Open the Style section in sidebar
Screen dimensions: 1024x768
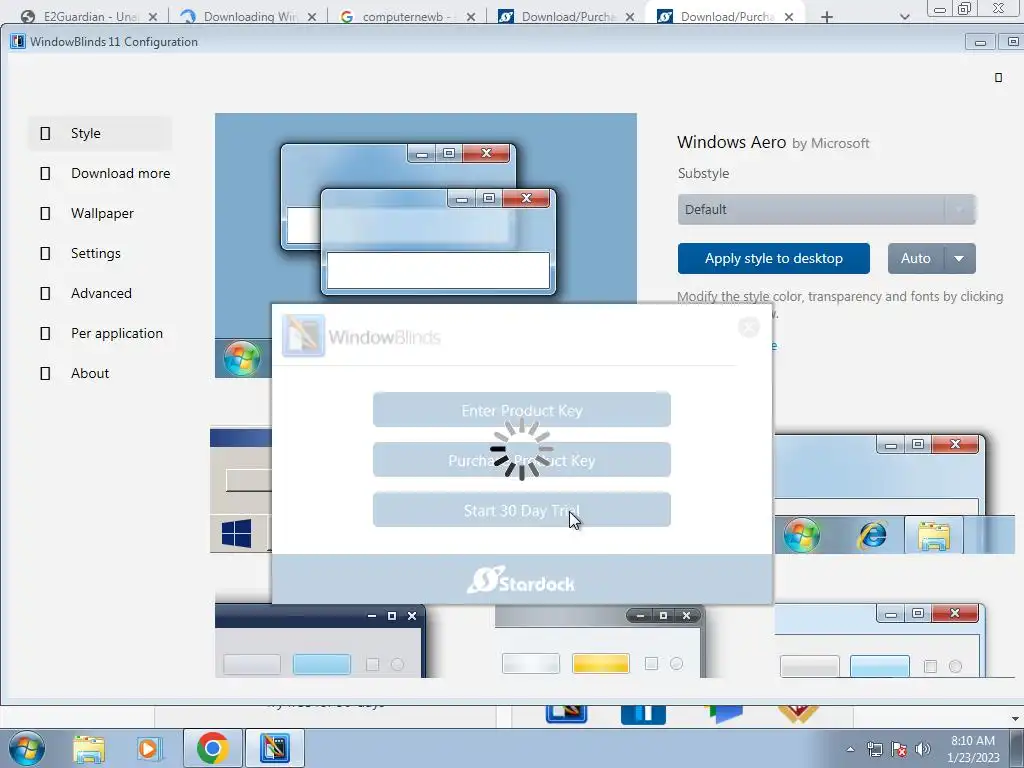point(100,133)
